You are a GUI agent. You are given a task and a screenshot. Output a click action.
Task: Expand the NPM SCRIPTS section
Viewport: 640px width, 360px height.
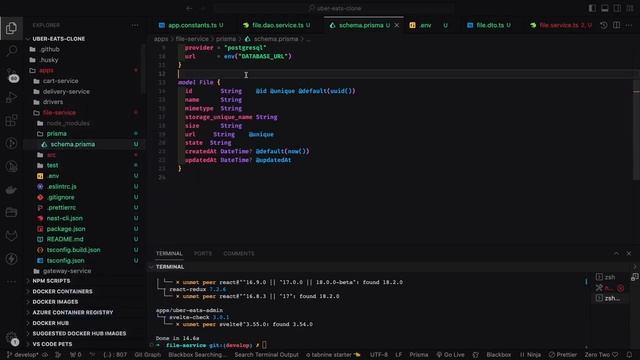(51, 281)
